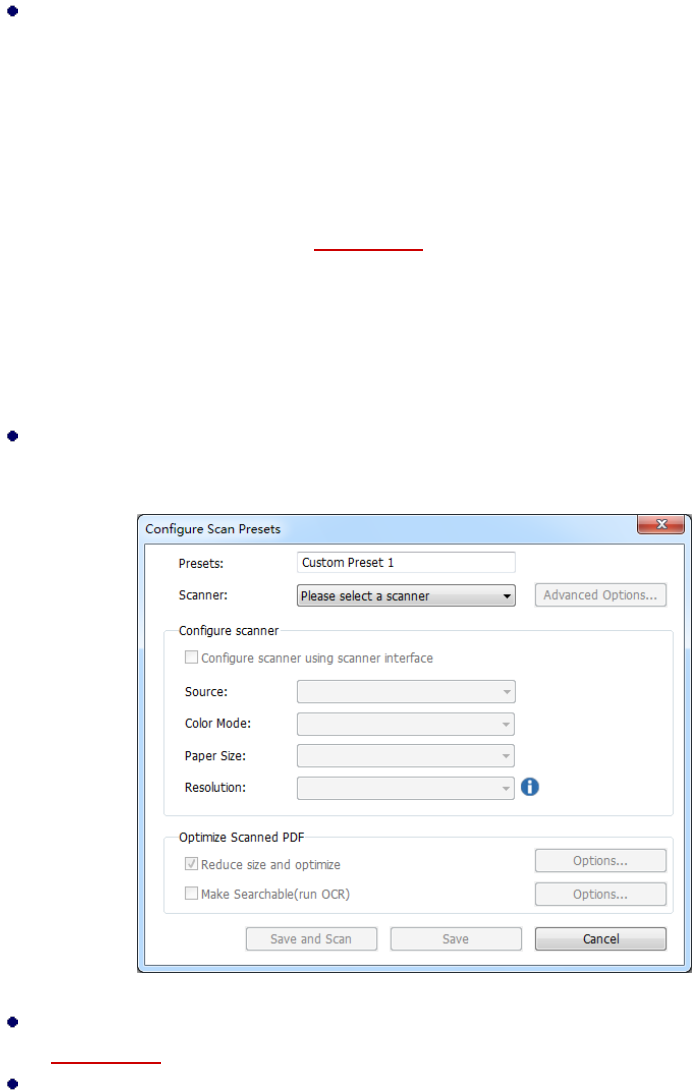Click the Save button
Viewport: 692px width, 1091px height.
[456, 939]
